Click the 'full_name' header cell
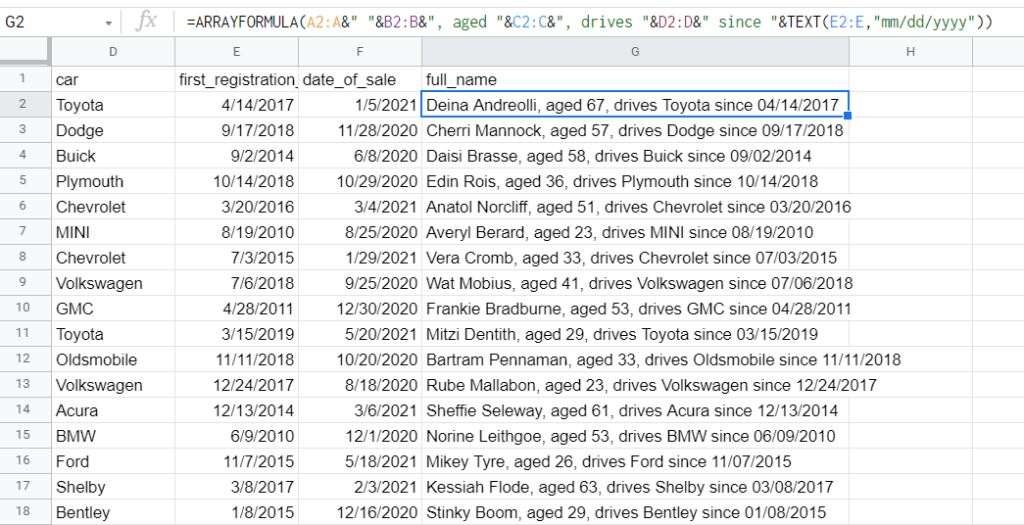The width and height of the screenshot is (1024, 525). (635, 79)
